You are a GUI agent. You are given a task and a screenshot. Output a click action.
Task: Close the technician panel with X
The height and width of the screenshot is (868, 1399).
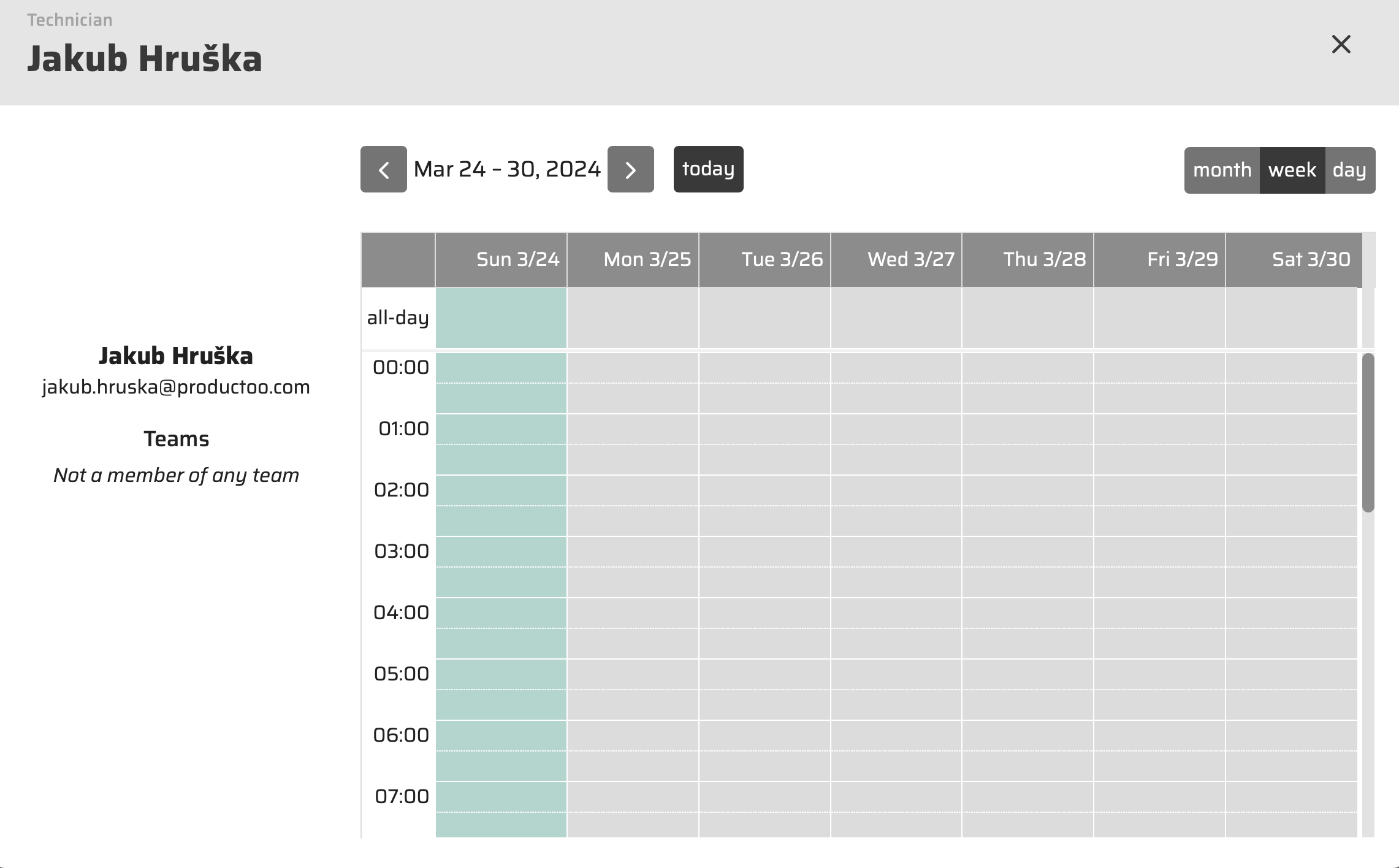tap(1341, 44)
